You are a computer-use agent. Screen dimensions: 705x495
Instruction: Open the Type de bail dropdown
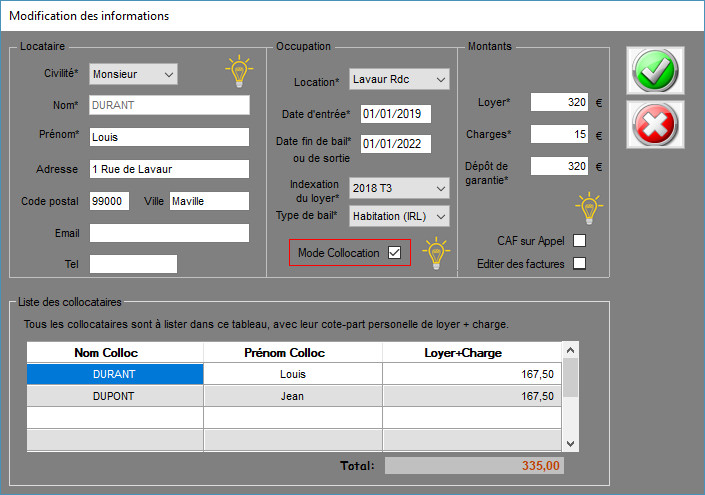(399, 216)
